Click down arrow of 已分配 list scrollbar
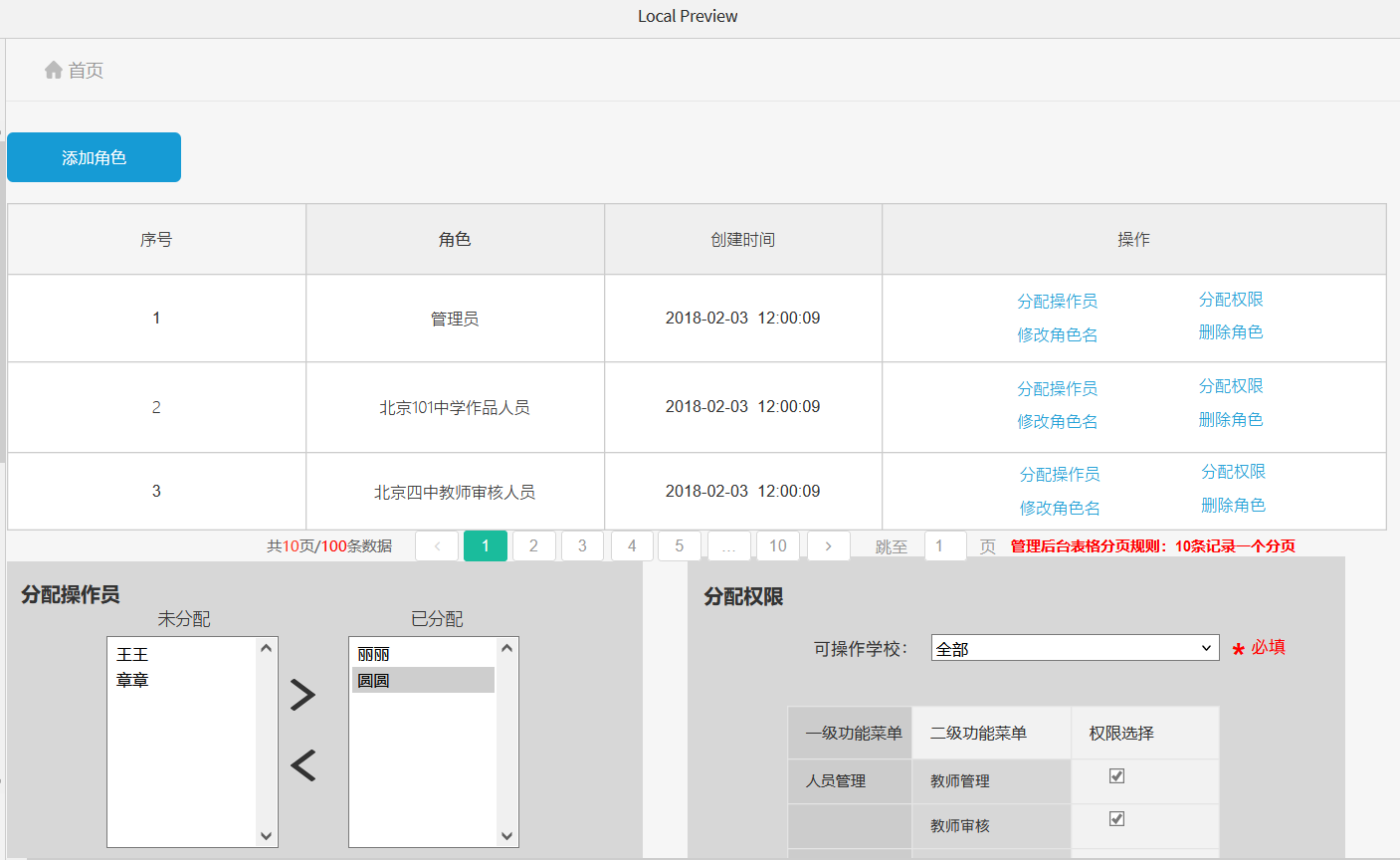Image resolution: width=1400 pixels, height=860 pixels. coord(506,836)
